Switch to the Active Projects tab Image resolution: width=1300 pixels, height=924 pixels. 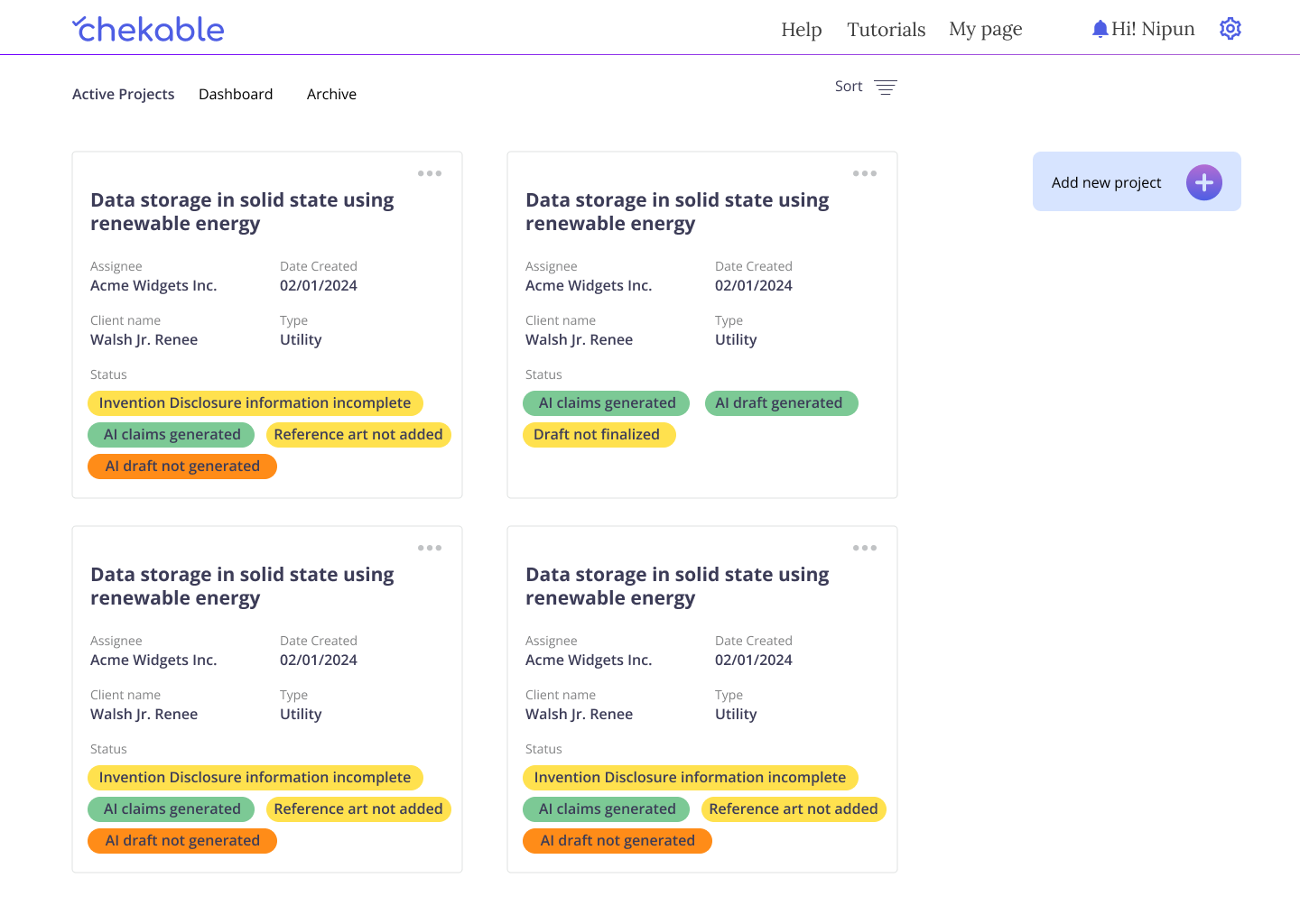[x=124, y=94]
